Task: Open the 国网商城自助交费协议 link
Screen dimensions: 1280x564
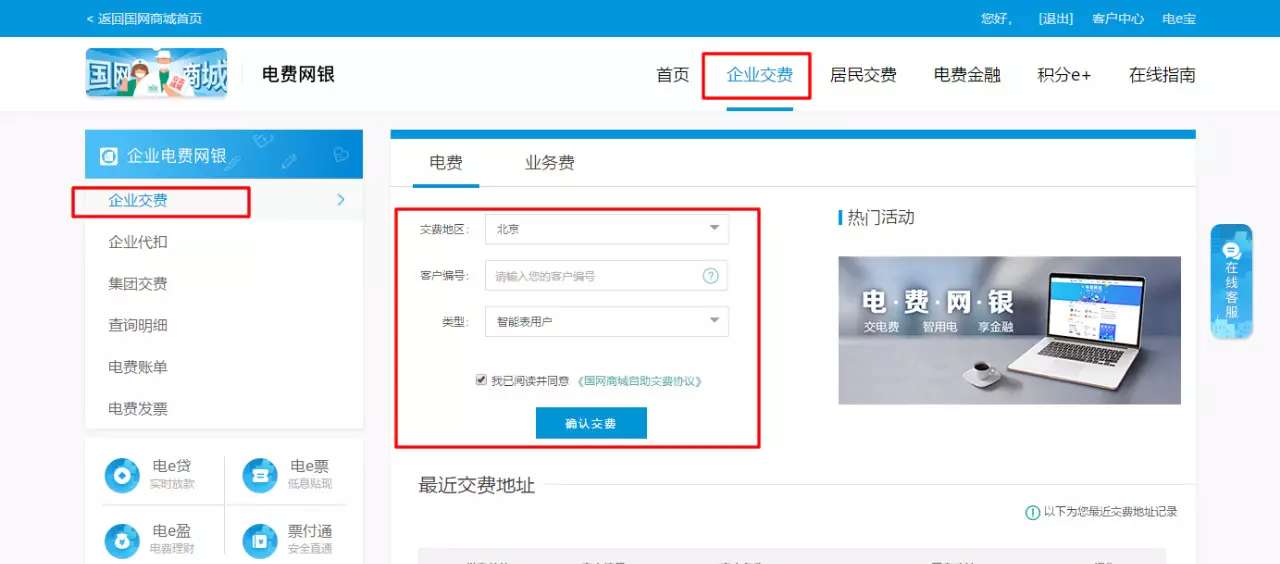Action: pos(639,381)
